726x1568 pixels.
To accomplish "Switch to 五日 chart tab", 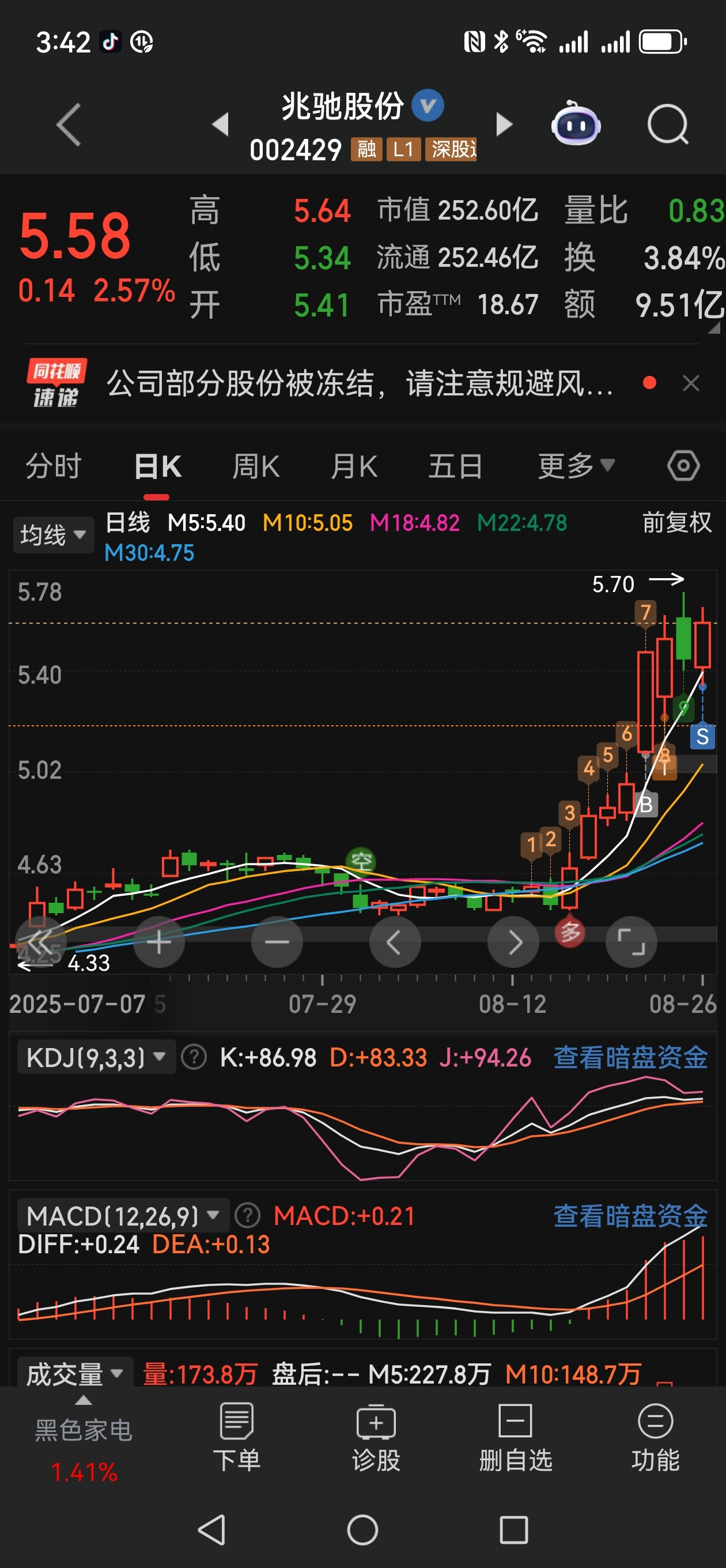I will click(x=455, y=467).
